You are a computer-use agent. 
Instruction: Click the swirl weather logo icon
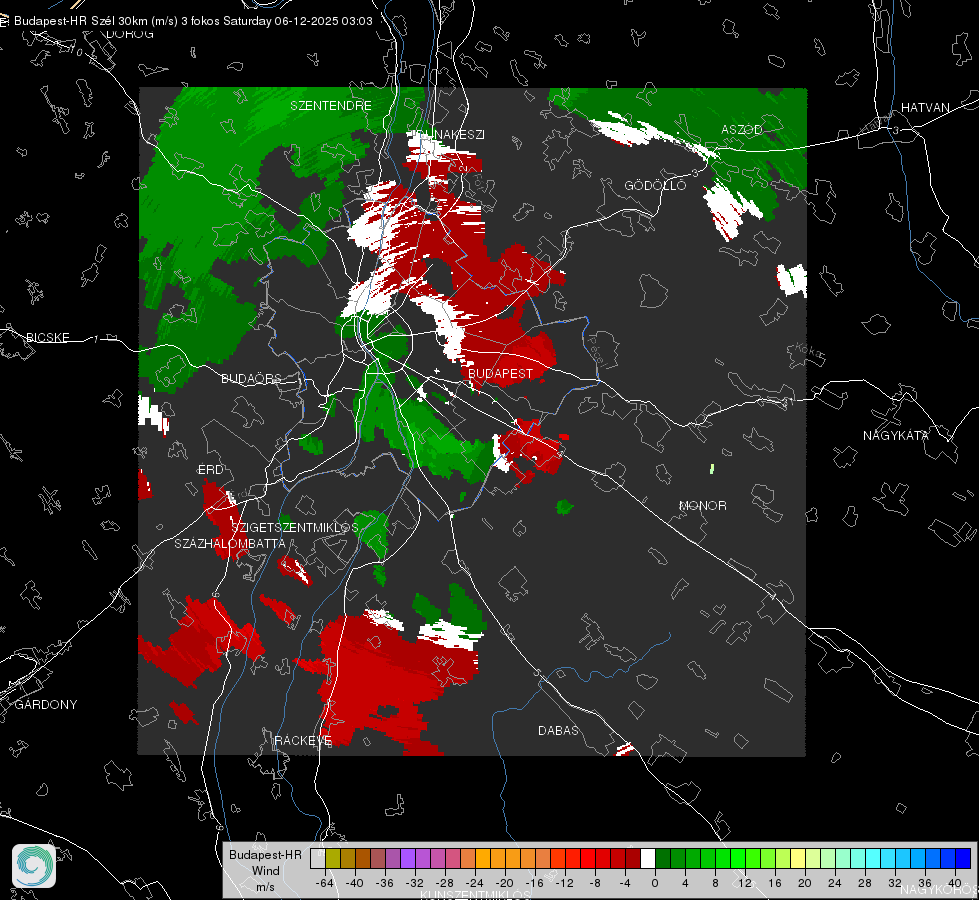[34, 866]
